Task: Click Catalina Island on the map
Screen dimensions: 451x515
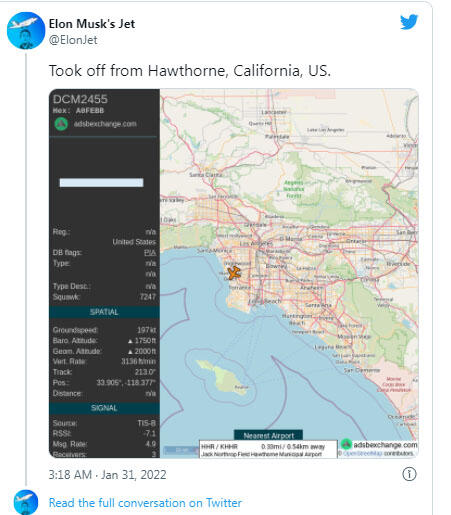Action: pos(223,376)
